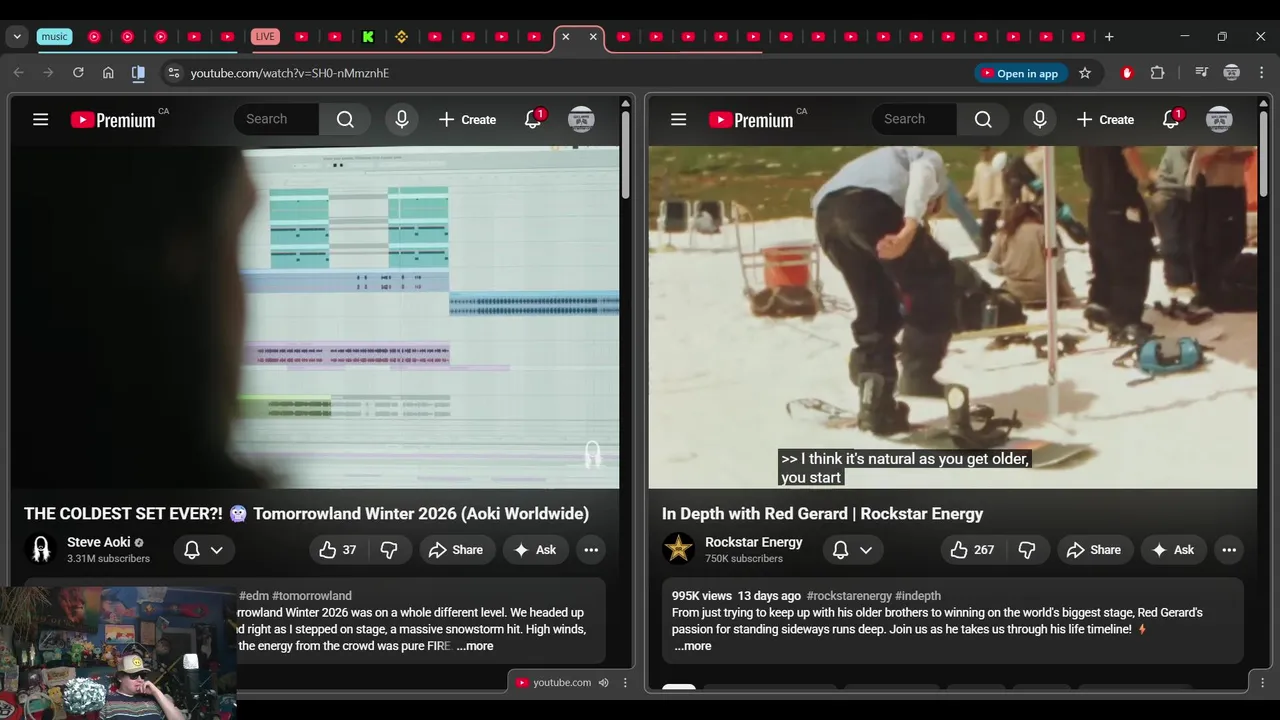This screenshot has width=1280, height=720.
Task: Click the left pane vertical scrollbar
Action: [x=625, y=155]
